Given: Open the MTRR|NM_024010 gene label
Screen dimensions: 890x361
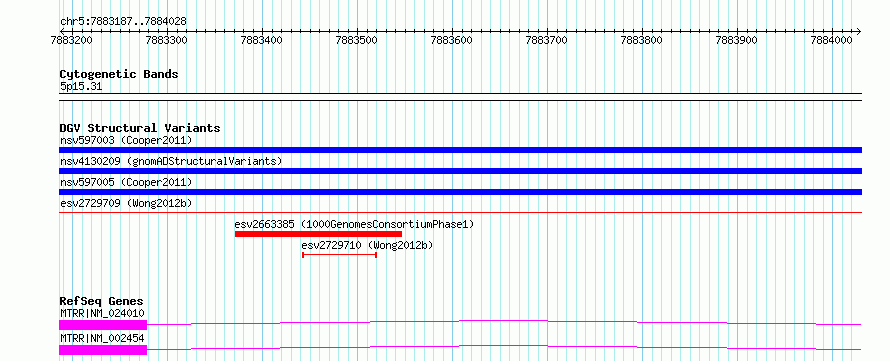Looking at the screenshot, I should 102,313.
